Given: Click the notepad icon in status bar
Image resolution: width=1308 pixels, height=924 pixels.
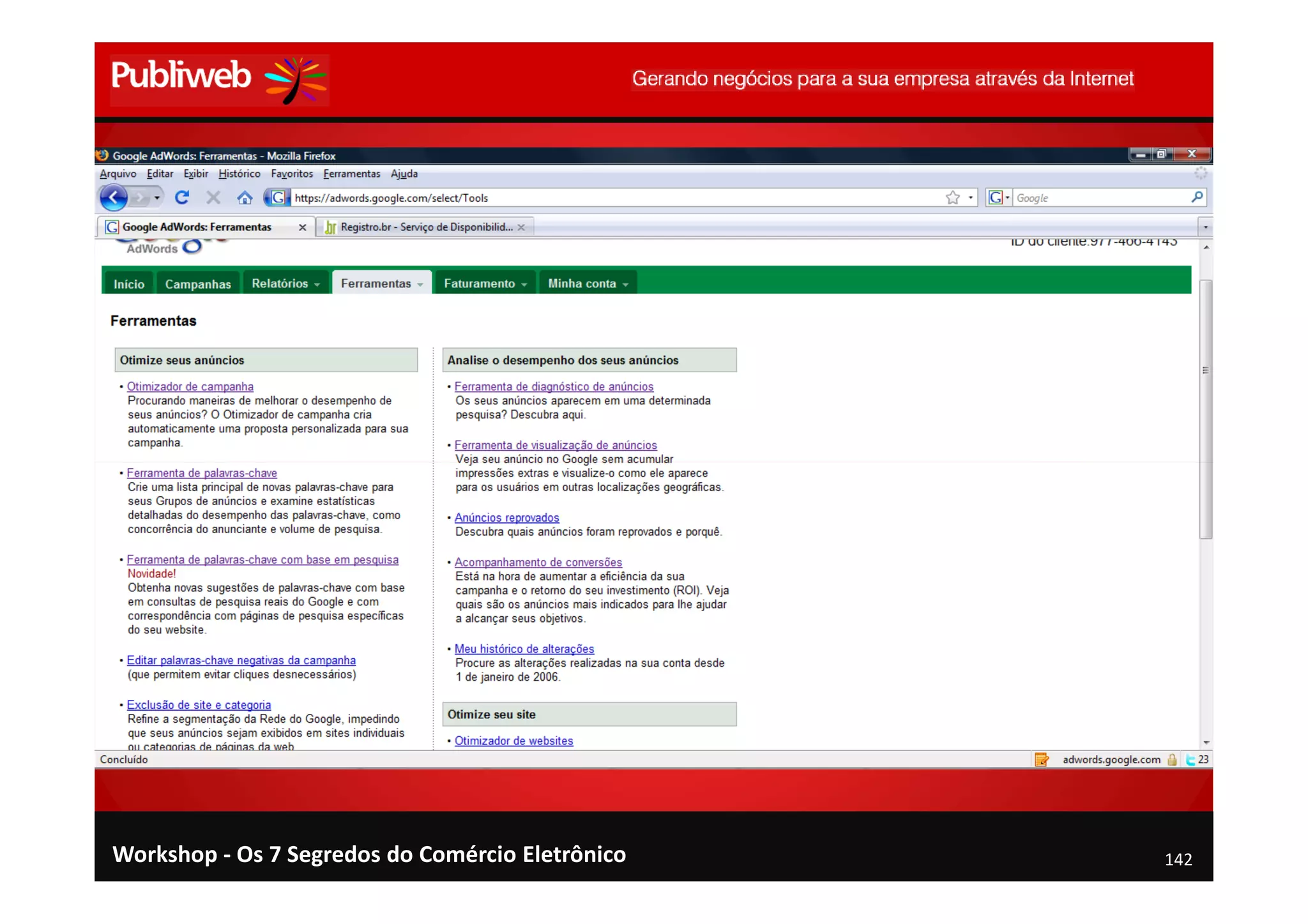Looking at the screenshot, I should tap(1042, 759).
